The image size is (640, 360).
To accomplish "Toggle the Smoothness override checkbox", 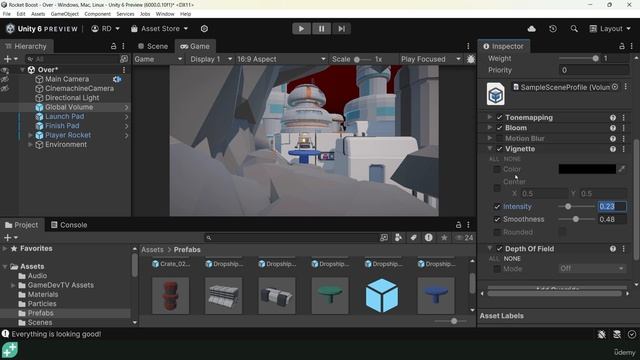I will click(497, 220).
